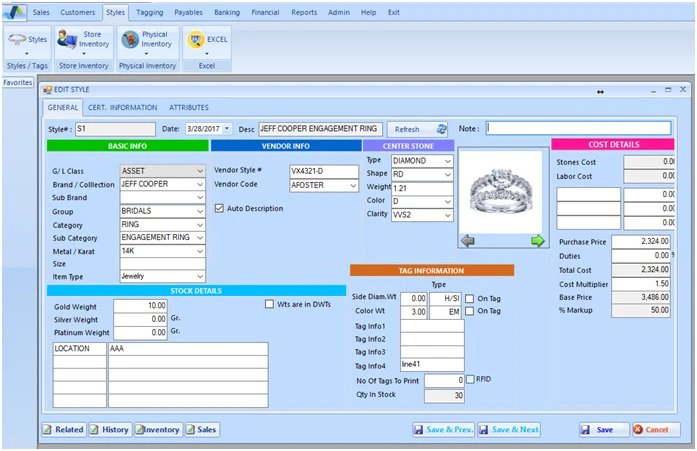
Task: Open the Item Type dropdown
Action: coord(200,276)
